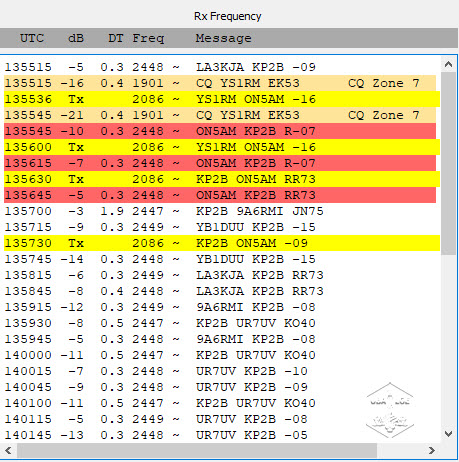Select the top row LA3KJA KP2B -09
The image size is (459, 462).
(220, 67)
